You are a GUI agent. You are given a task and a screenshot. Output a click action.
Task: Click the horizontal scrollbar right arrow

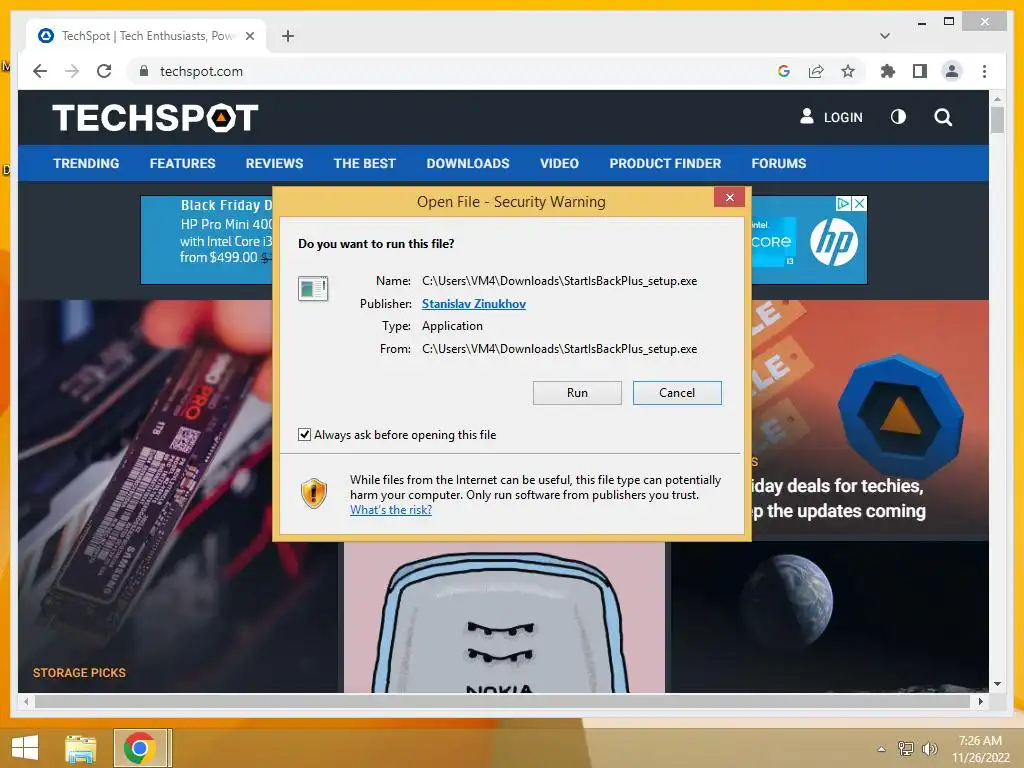pyautogui.click(x=980, y=701)
